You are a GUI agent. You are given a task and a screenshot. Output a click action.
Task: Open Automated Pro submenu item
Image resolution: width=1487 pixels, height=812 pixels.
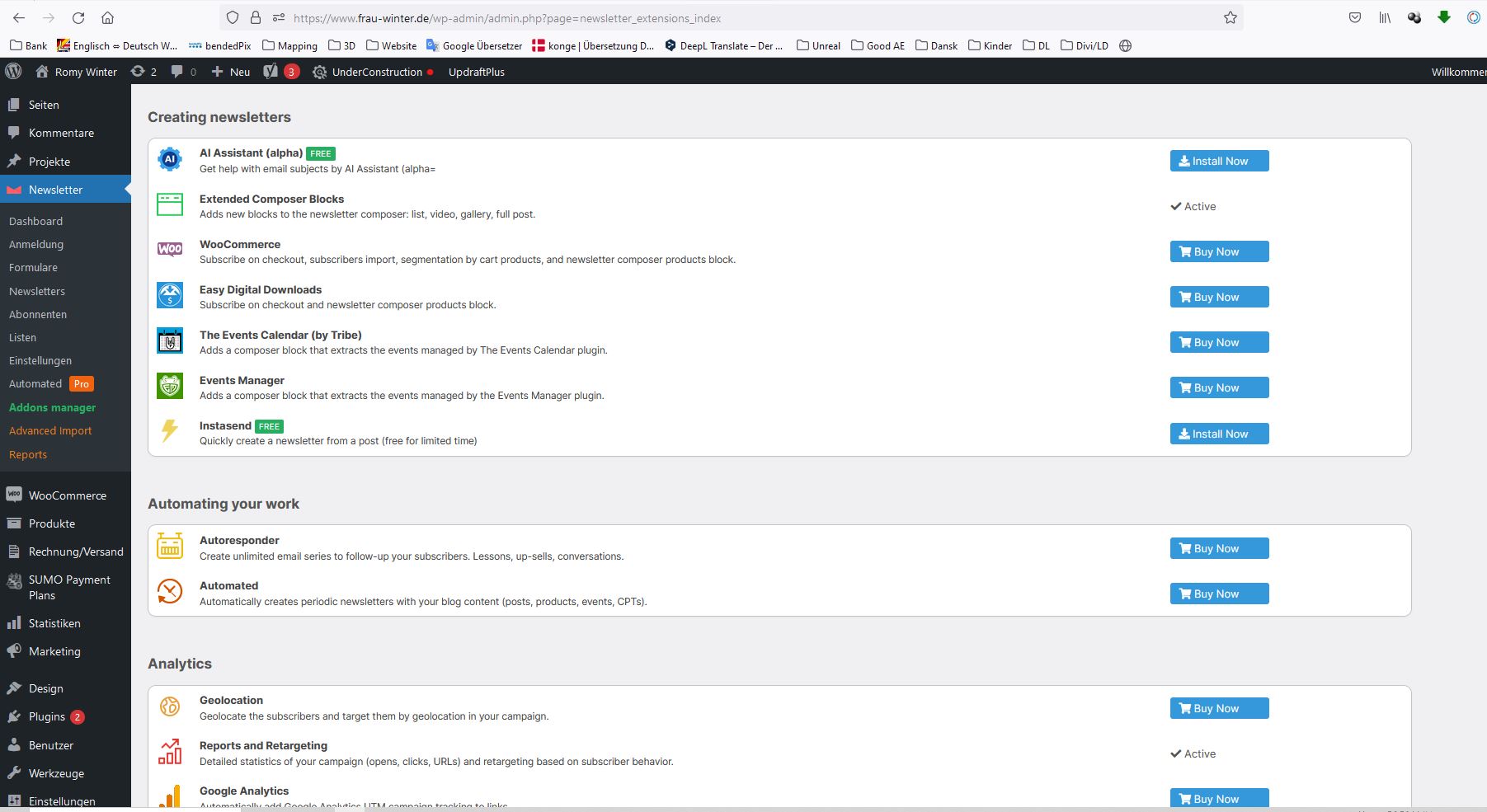pos(51,383)
